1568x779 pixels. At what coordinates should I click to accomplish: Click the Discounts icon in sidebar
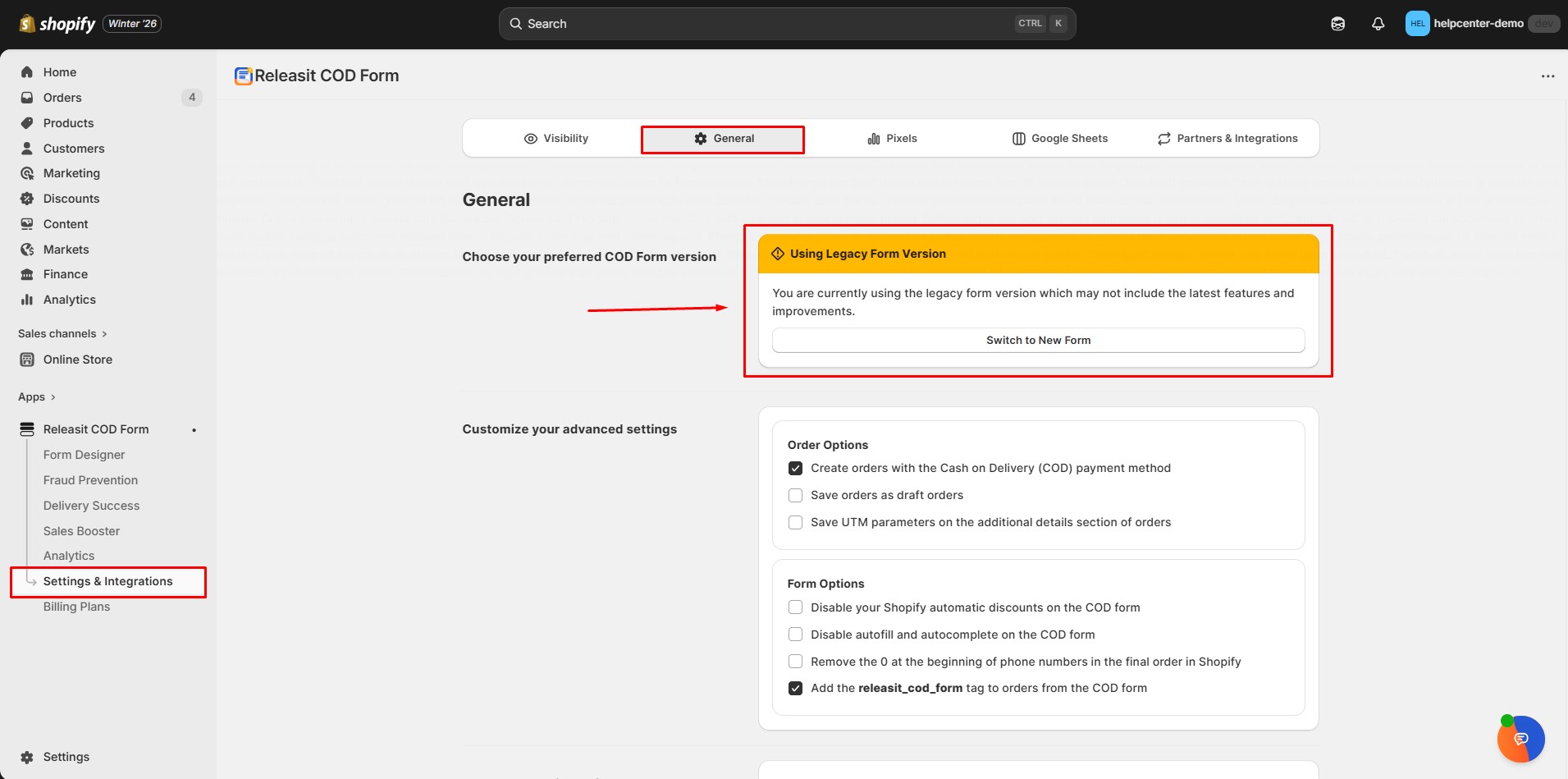click(27, 199)
